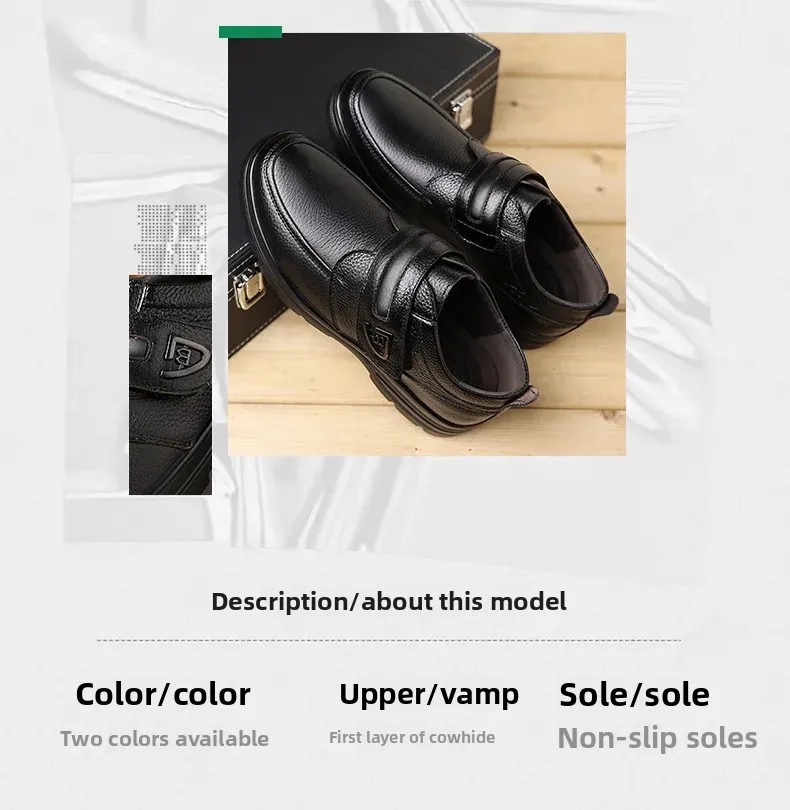
Task: Click the 'Description/about this model' heading
Action: tap(389, 602)
